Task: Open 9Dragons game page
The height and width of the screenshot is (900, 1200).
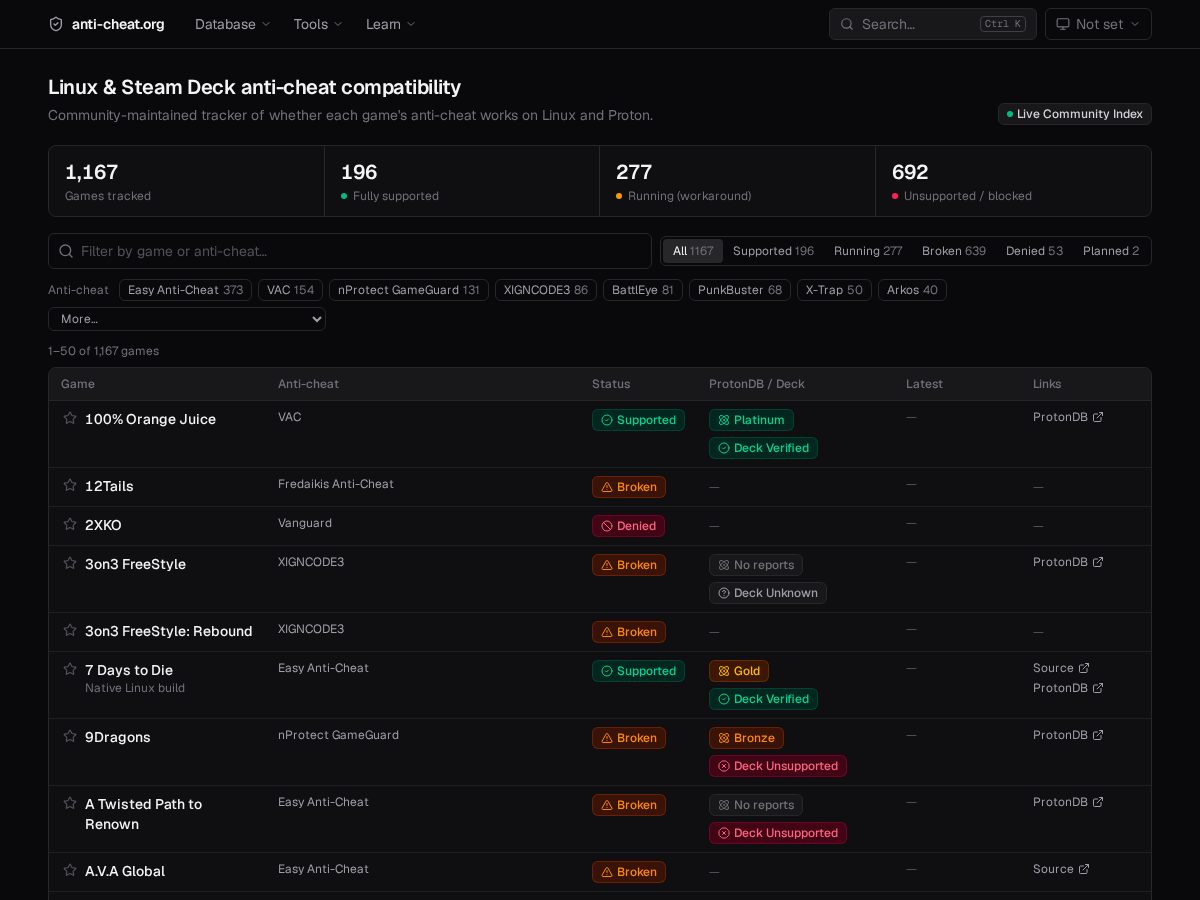Action: pyautogui.click(x=118, y=737)
